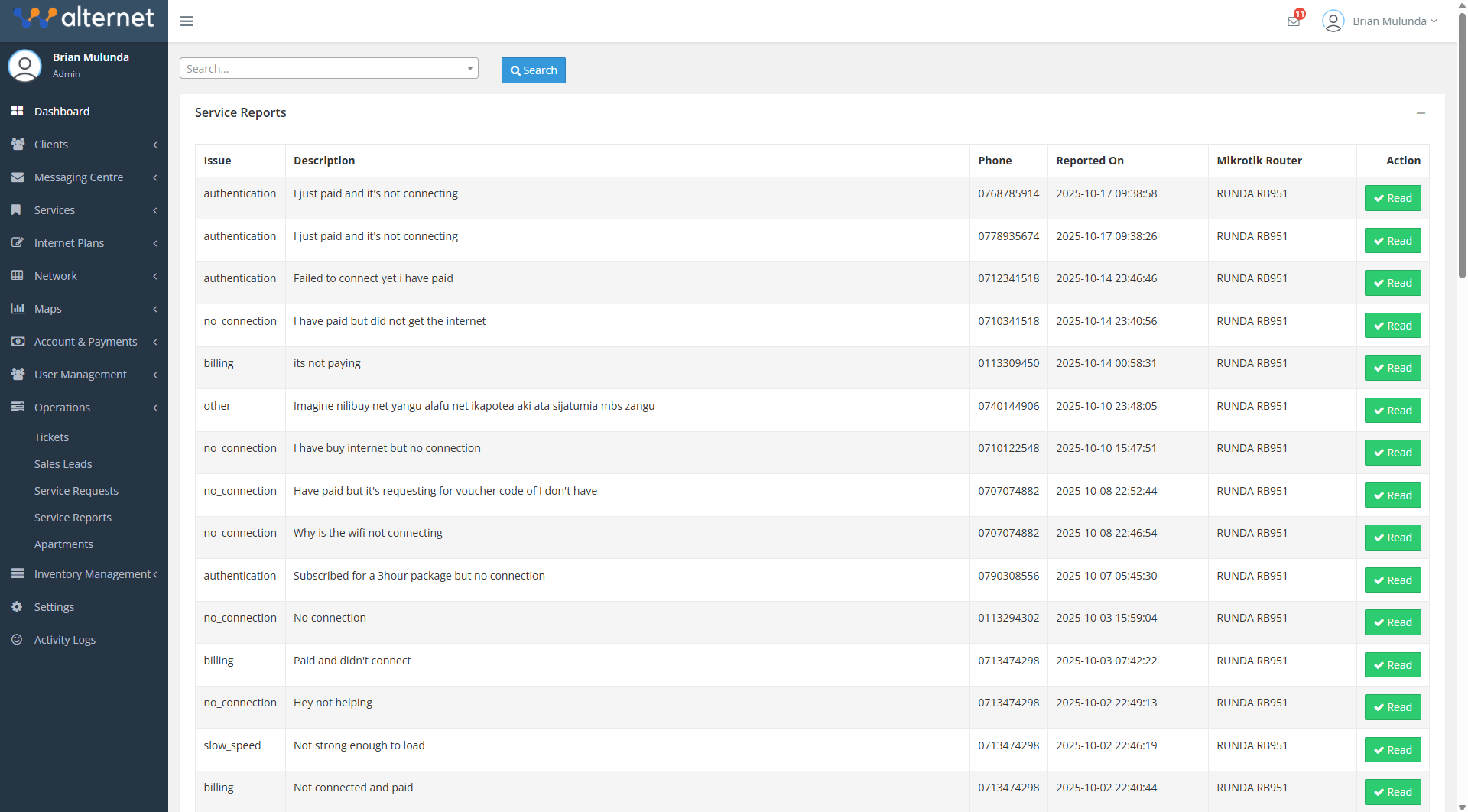Click the Activity Logs smiley icon
The width and height of the screenshot is (1468, 812).
point(17,640)
